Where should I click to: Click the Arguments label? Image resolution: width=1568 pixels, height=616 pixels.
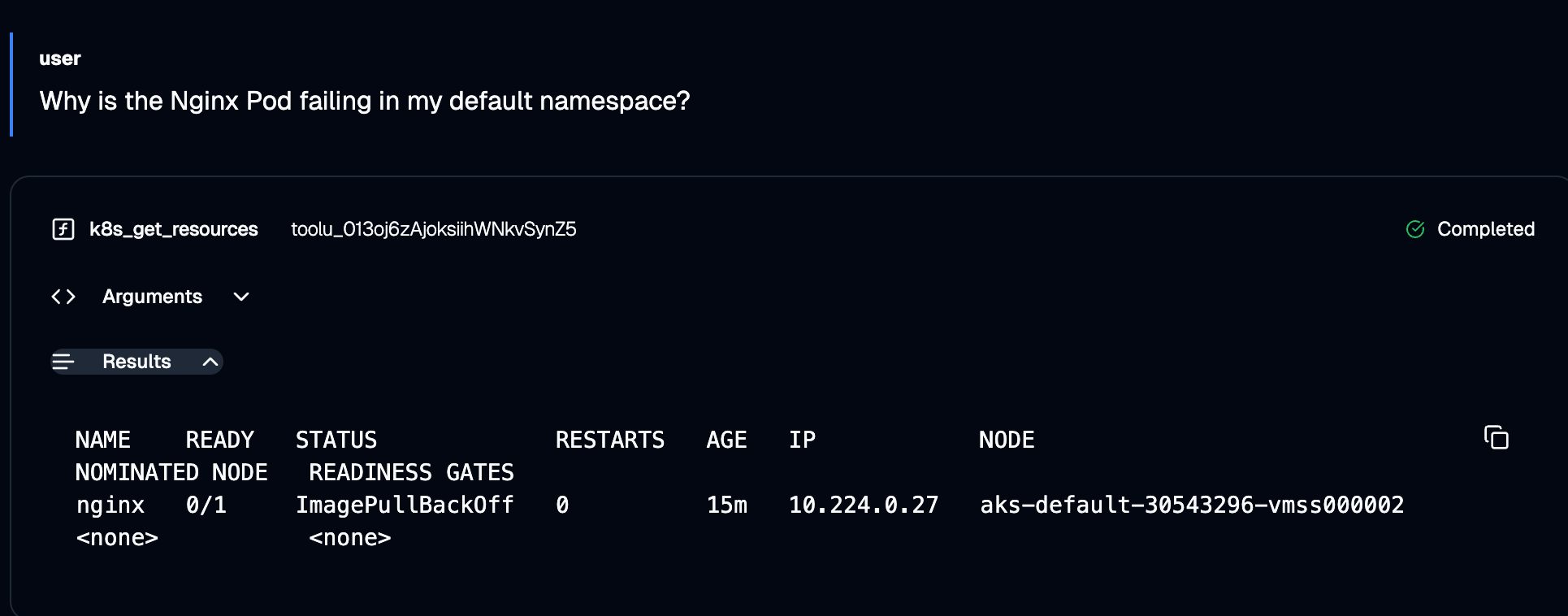(x=152, y=297)
